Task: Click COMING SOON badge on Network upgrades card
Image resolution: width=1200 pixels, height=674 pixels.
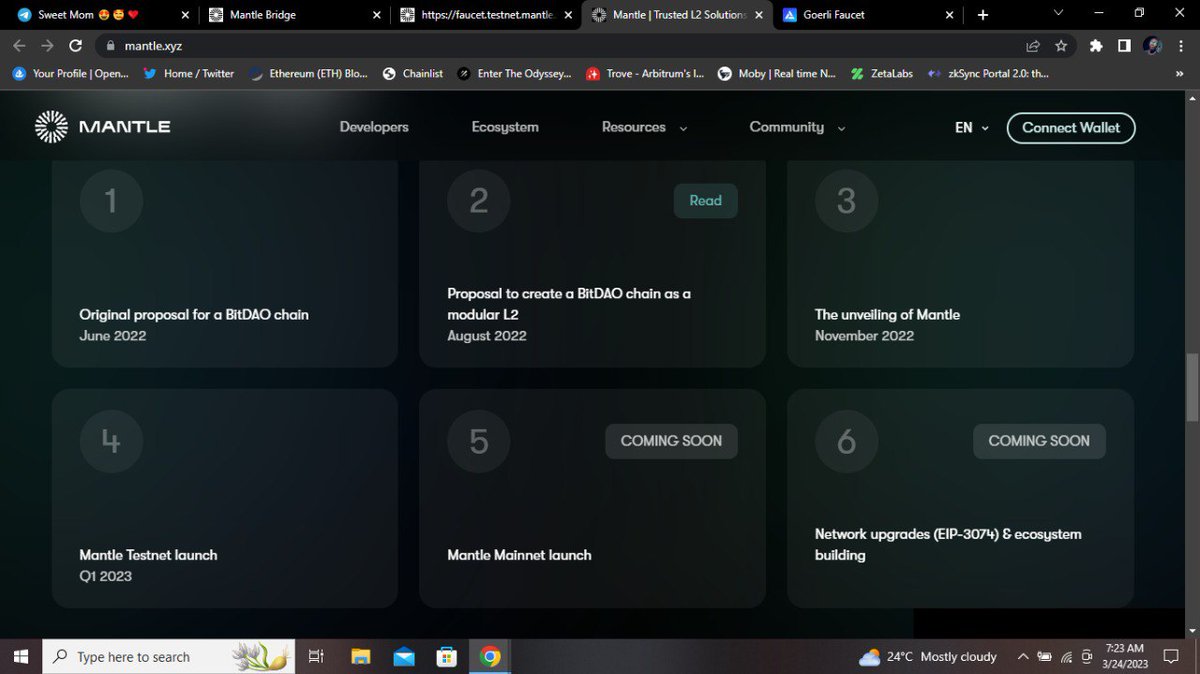Action: coord(1039,441)
